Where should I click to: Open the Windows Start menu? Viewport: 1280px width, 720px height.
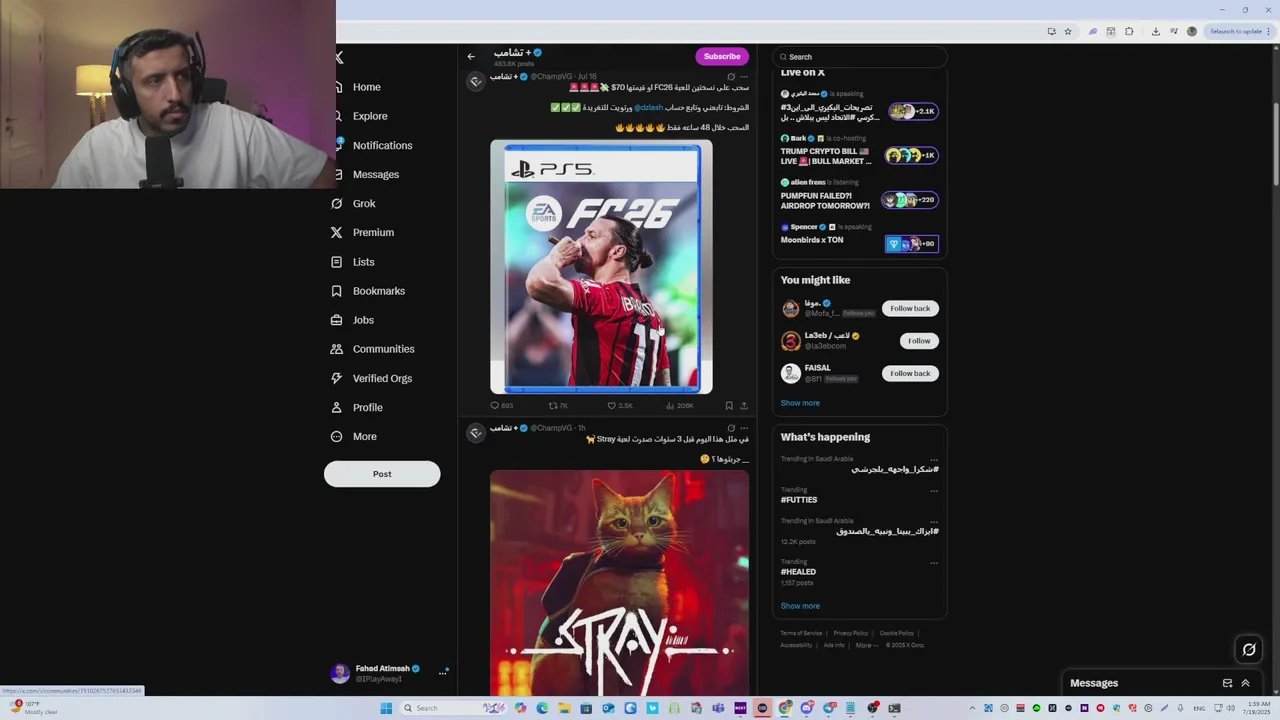pos(386,708)
